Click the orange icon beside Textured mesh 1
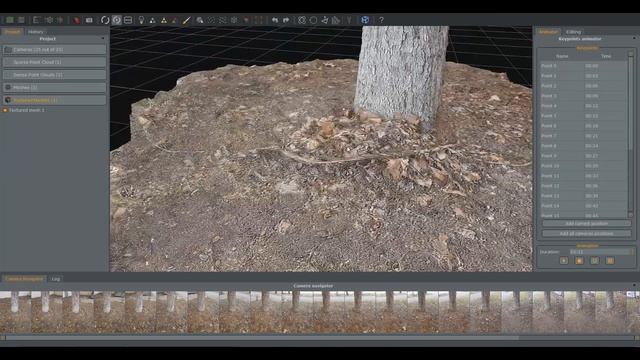Image resolution: width=640 pixels, height=360 pixels. tap(5, 110)
